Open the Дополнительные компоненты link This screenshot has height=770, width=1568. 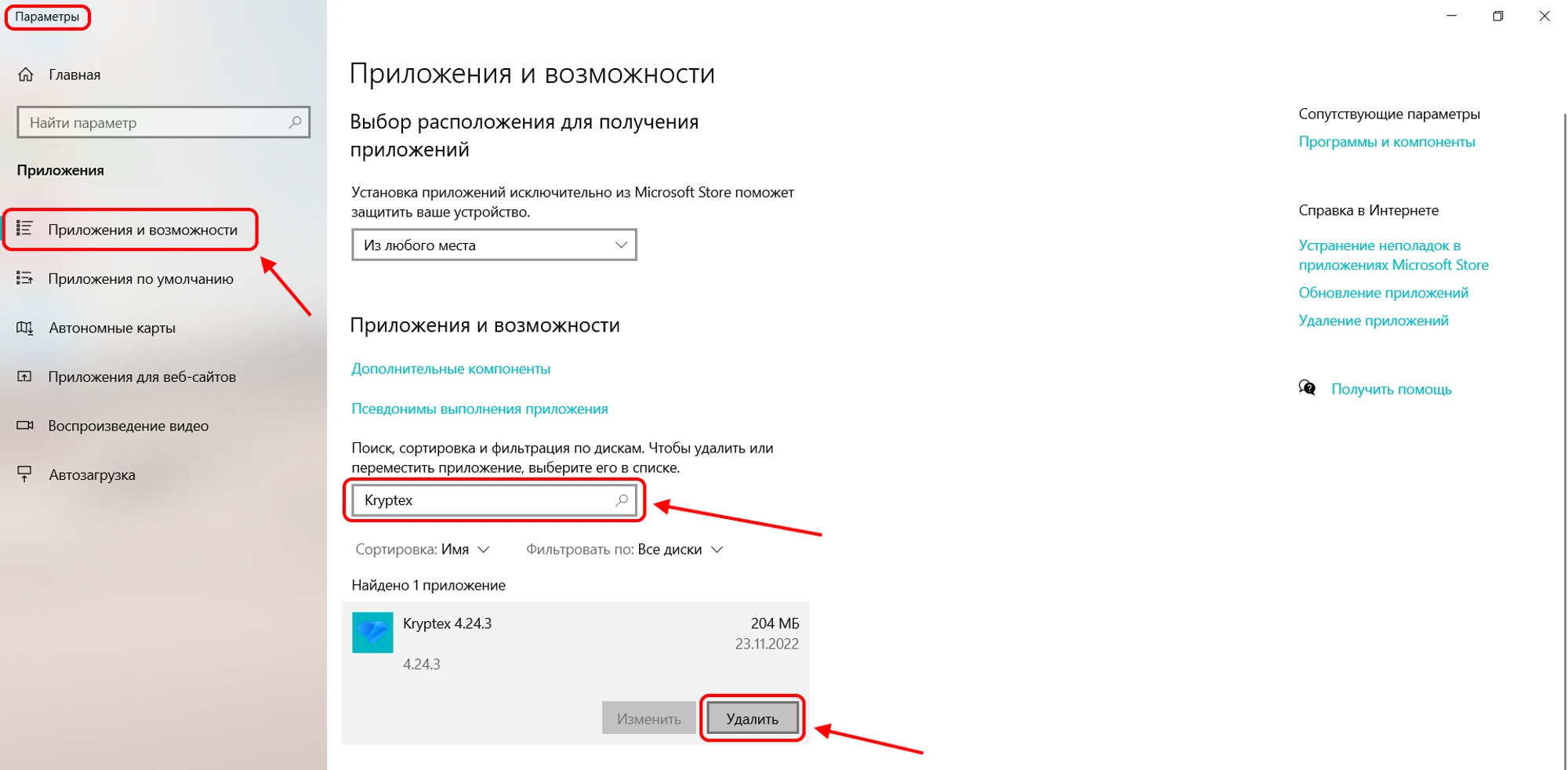click(451, 369)
